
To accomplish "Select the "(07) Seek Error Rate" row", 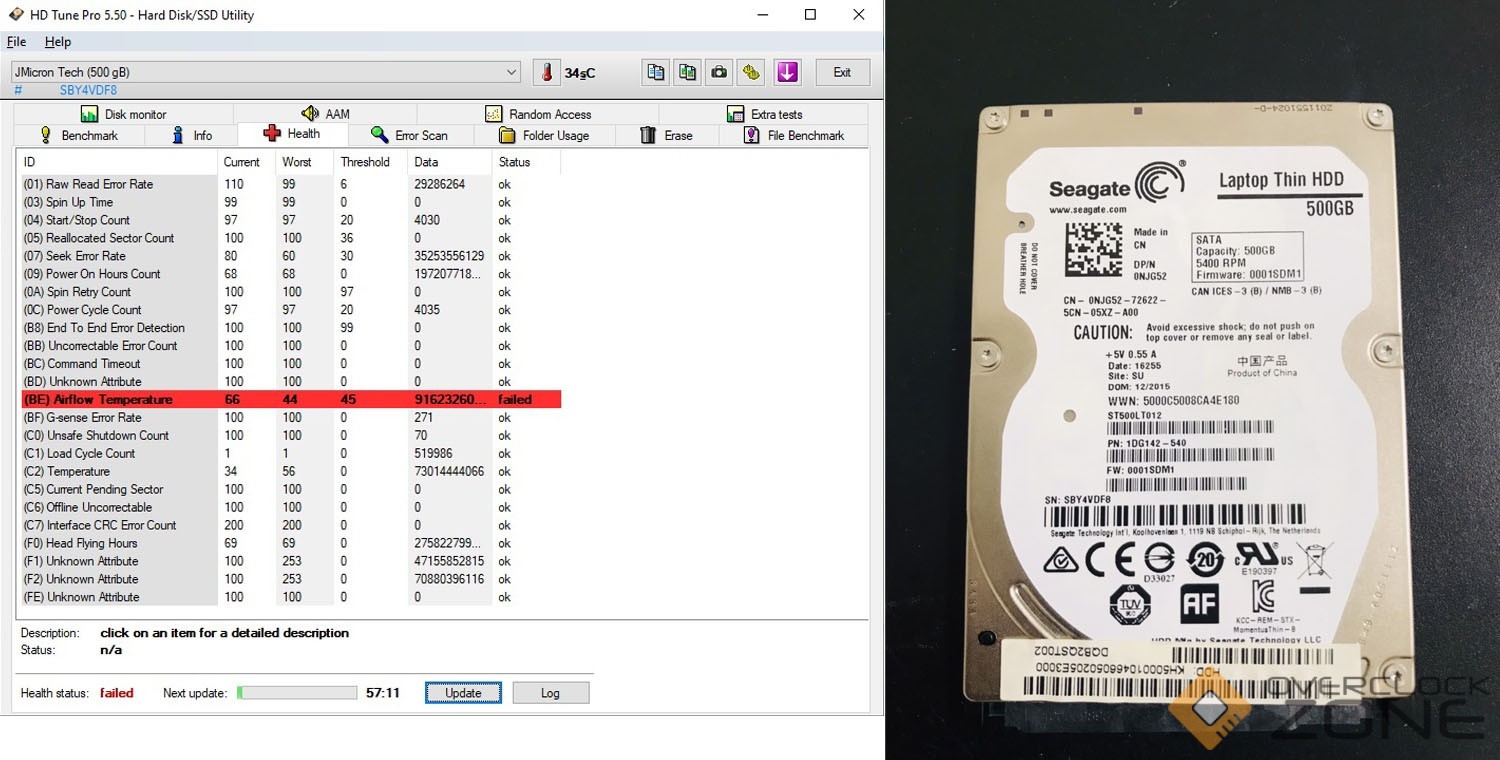I will pyautogui.click(x=290, y=256).
